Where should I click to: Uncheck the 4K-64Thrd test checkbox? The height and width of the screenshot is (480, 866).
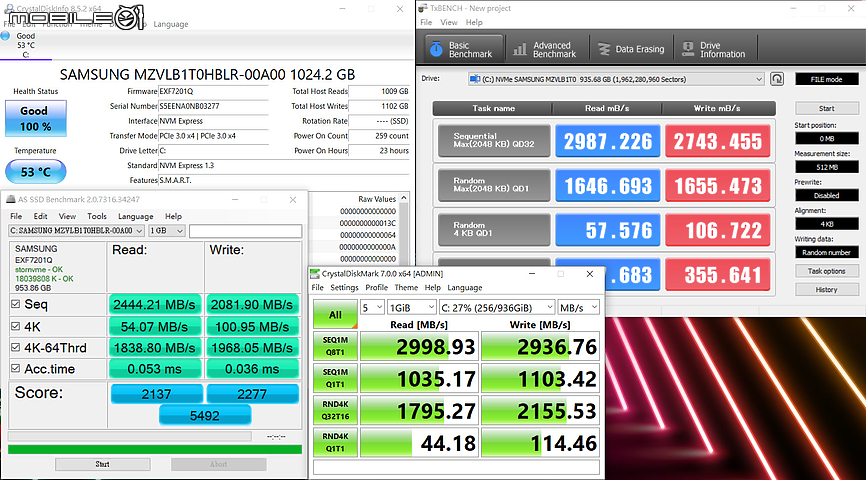coord(15,347)
